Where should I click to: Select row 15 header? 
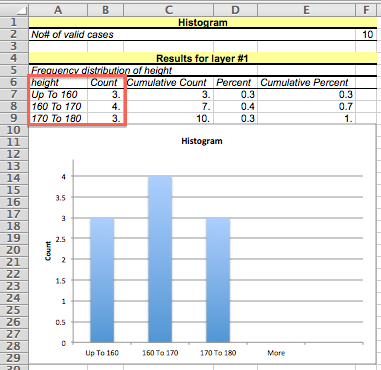[14, 190]
